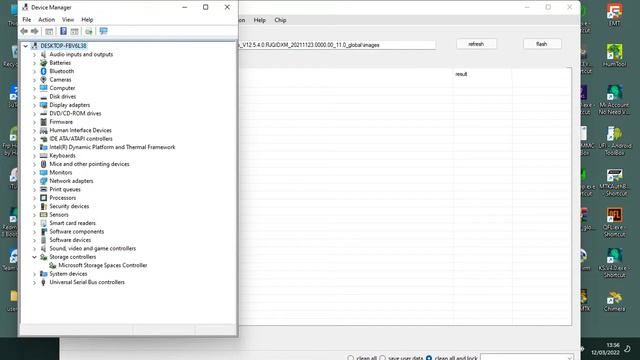Select Microsoft Storage Spaces Controller

point(102,265)
